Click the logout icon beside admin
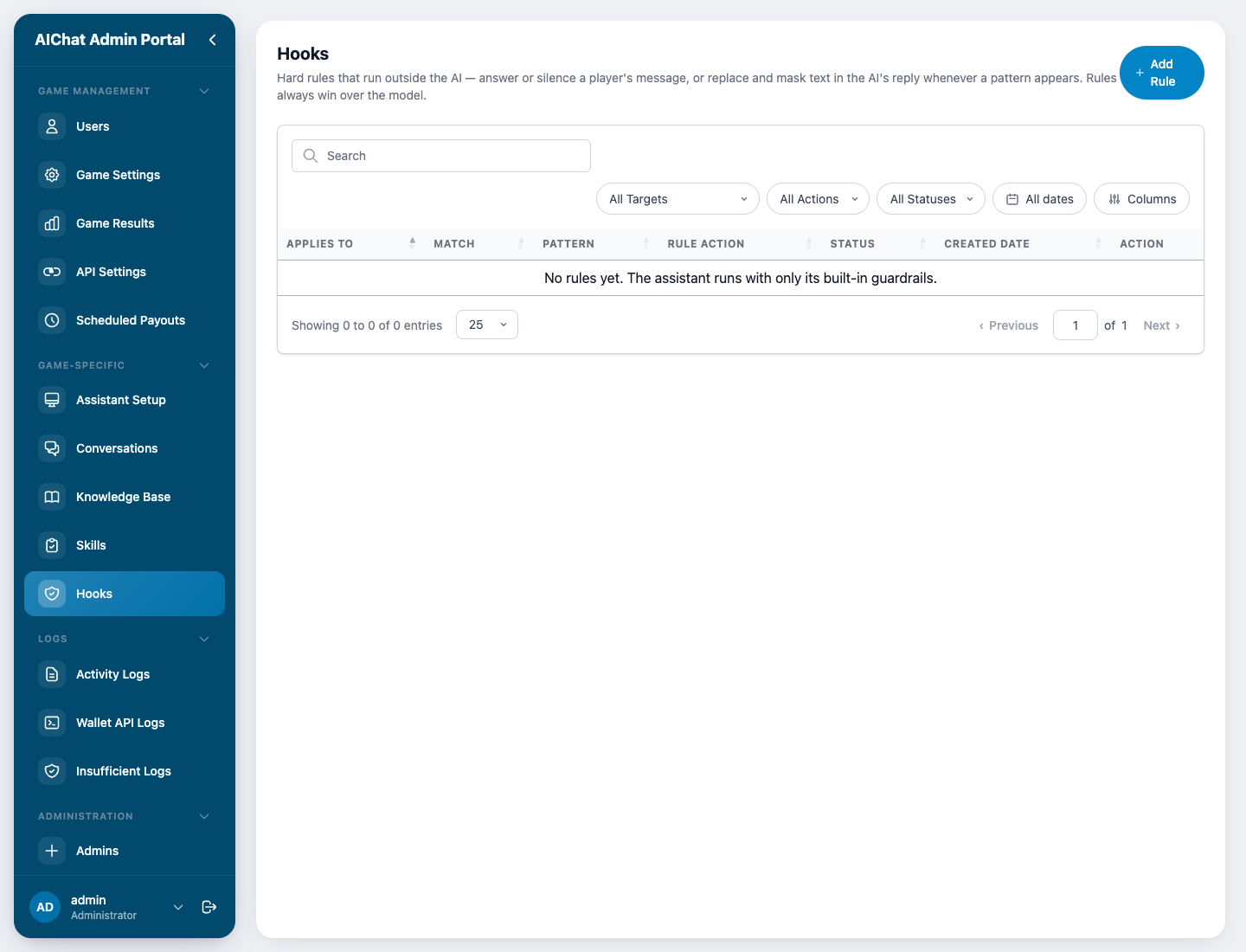Viewport: 1246px width, 952px height. pyautogui.click(x=209, y=907)
